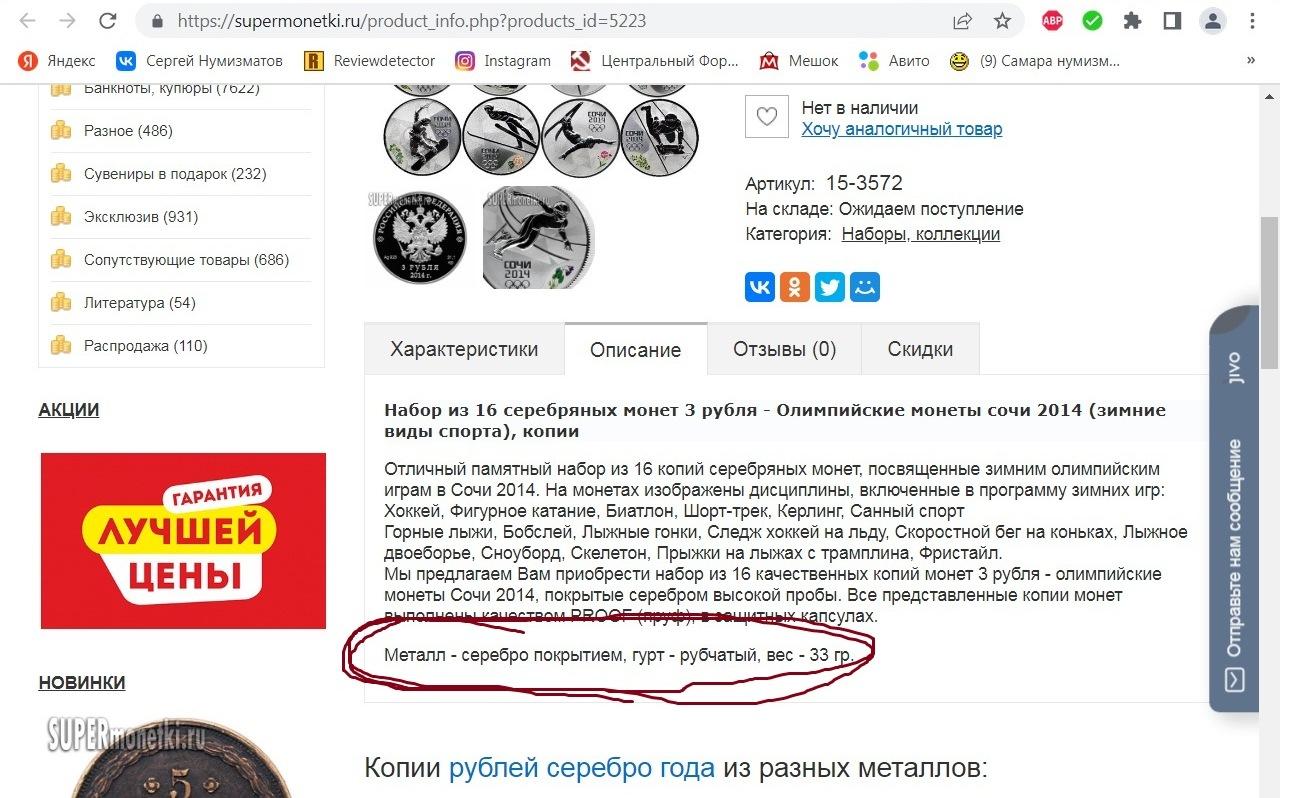Open the Отзывы (0) tab
Viewport: 1289px width, 798px height.
784,350
